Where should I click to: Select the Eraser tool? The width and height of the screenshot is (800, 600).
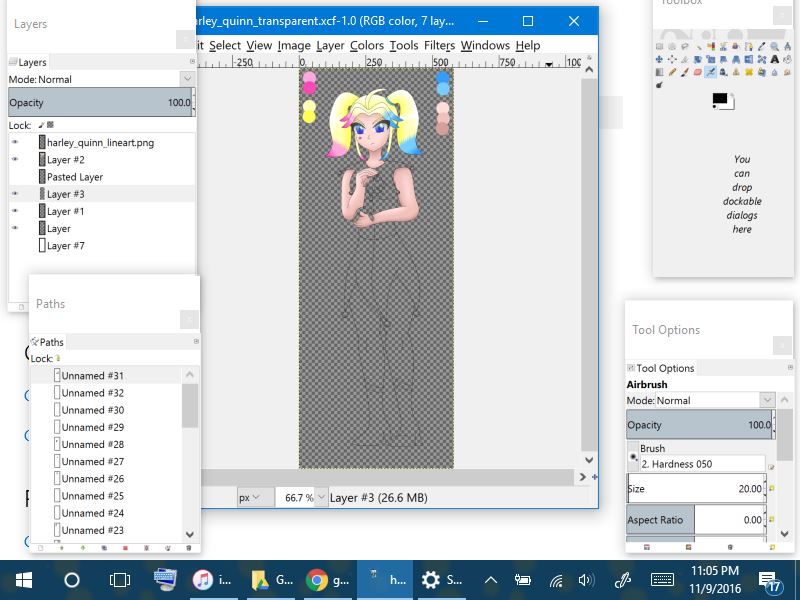697,72
